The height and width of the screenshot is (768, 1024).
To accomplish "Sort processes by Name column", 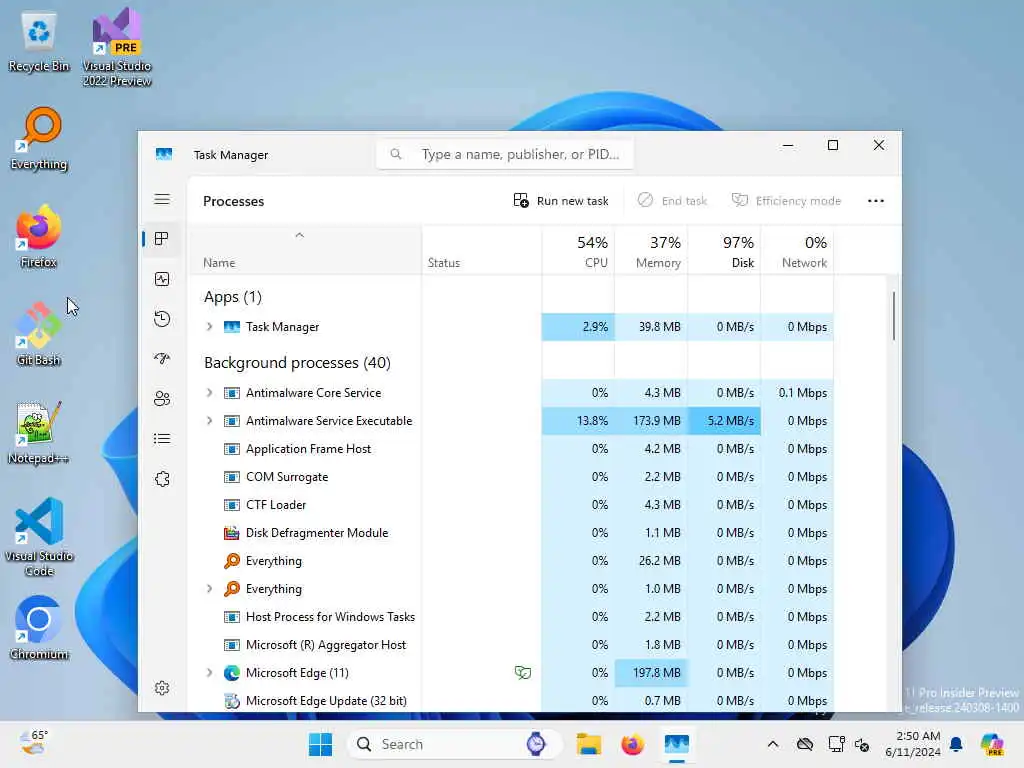I will pos(304,251).
